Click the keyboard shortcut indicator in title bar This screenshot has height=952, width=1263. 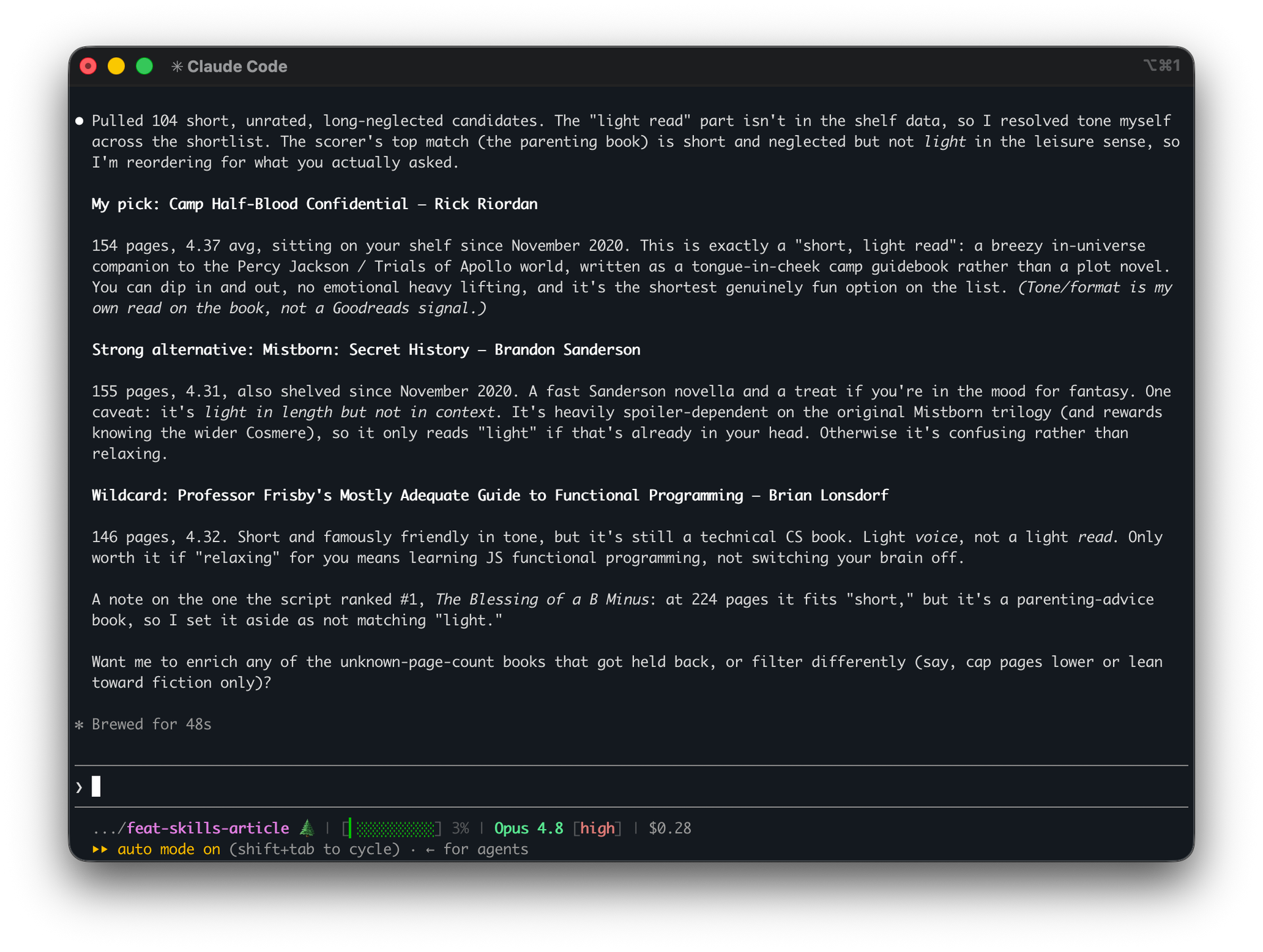tap(1161, 66)
